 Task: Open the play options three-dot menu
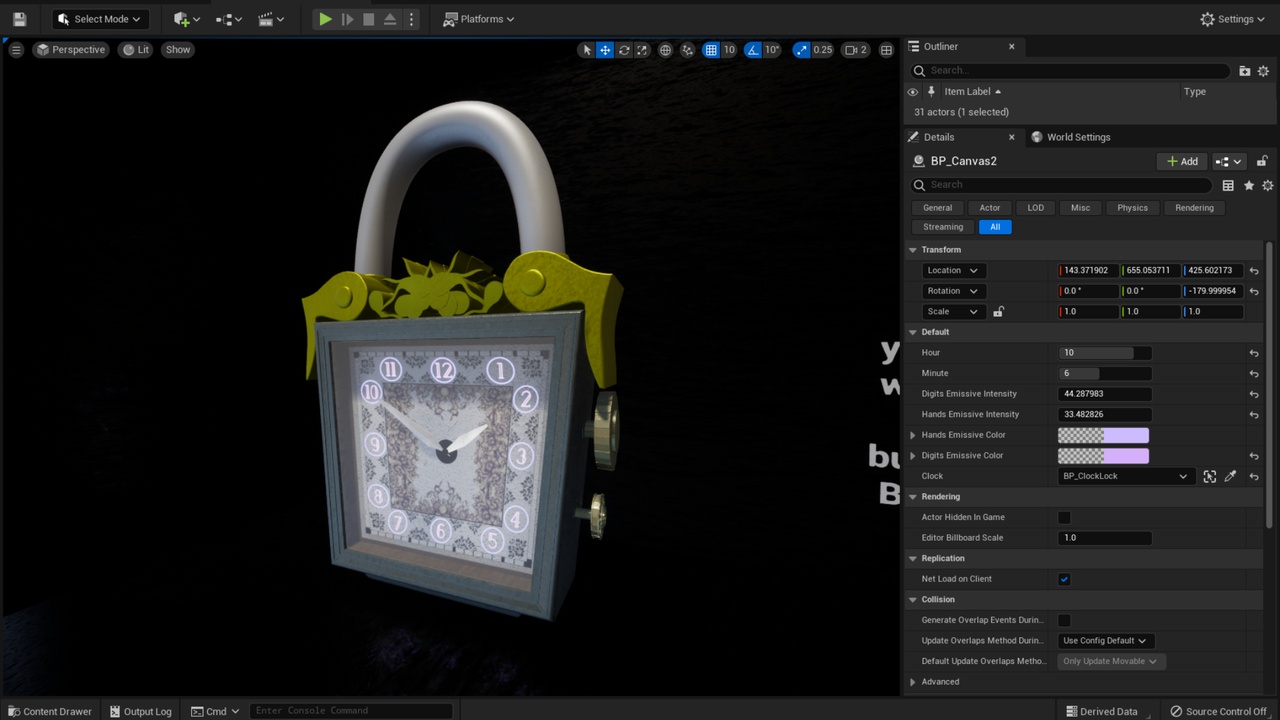point(410,19)
